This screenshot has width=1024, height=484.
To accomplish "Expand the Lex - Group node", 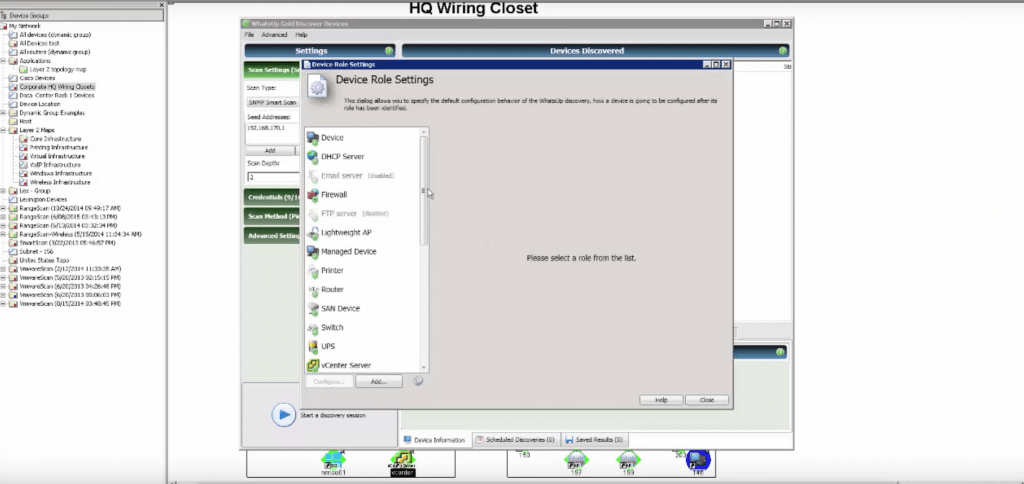I will [3, 191].
